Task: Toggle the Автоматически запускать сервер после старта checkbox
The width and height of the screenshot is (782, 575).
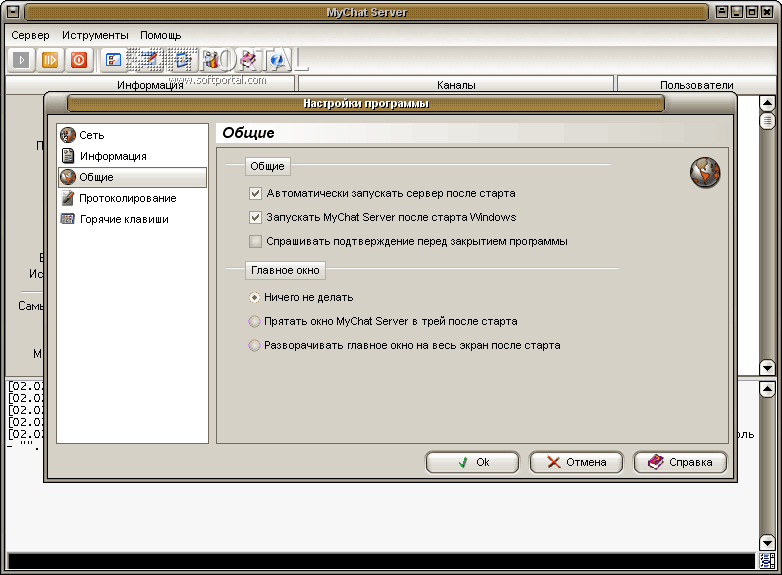Action: click(x=255, y=193)
